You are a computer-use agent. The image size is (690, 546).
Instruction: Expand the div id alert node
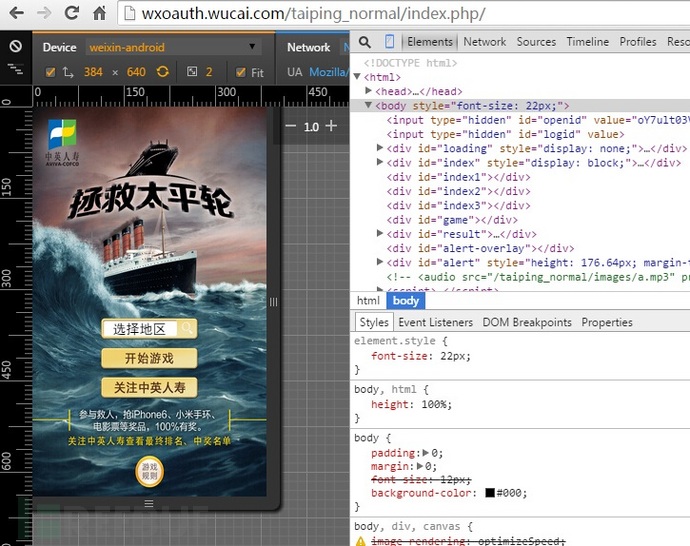(x=380, y=262)
